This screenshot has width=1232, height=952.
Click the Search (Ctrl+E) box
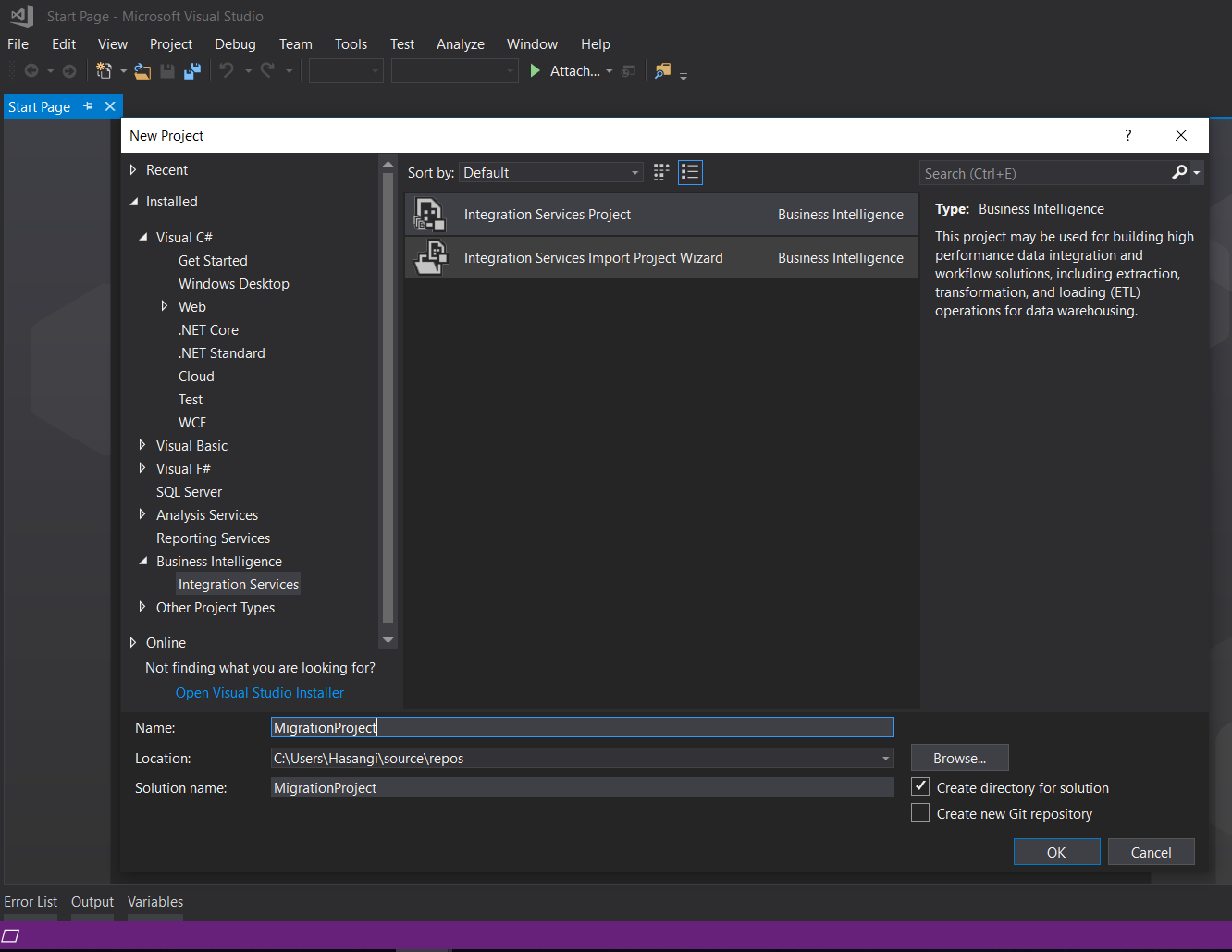[1045, 173]
